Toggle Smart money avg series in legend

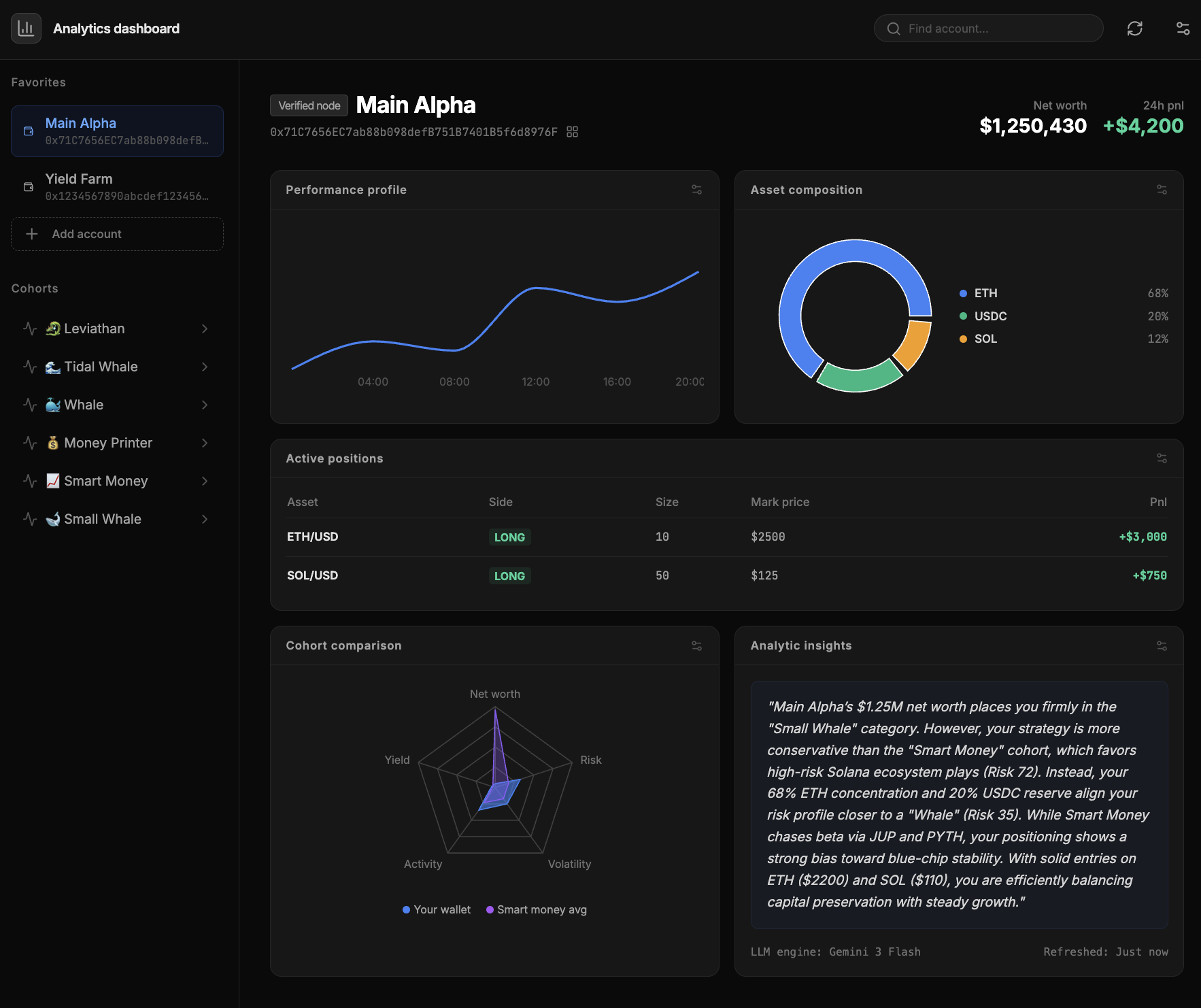coord(537,909)
